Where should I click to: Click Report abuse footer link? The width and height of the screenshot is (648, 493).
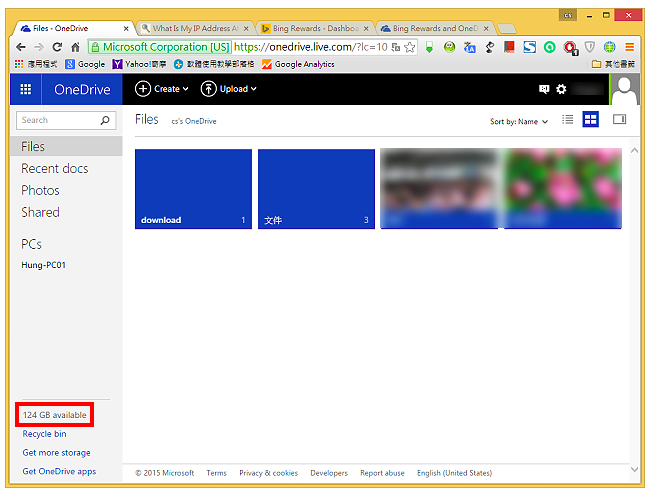(382, 473)
